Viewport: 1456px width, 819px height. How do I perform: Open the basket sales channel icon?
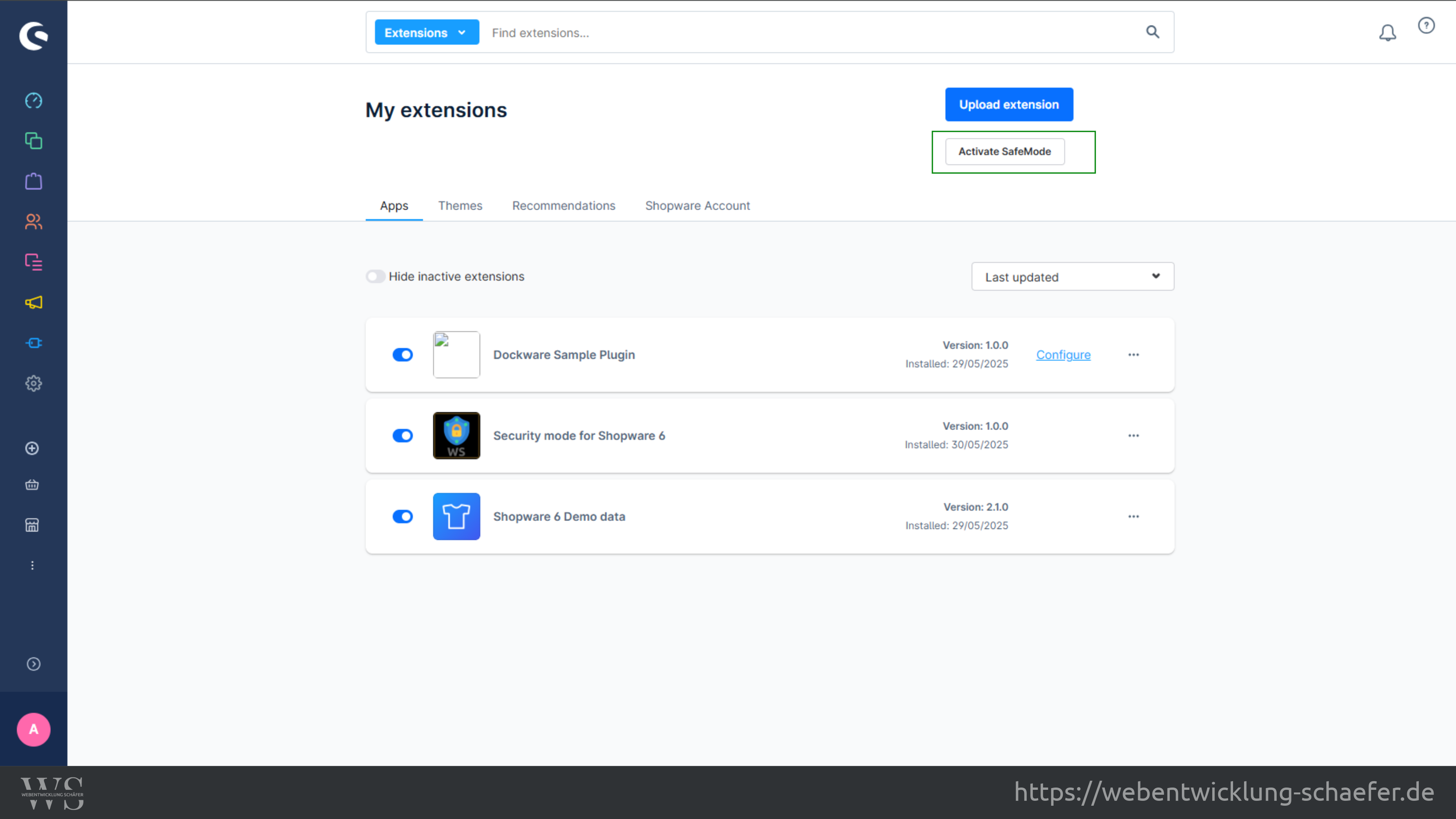32,485
